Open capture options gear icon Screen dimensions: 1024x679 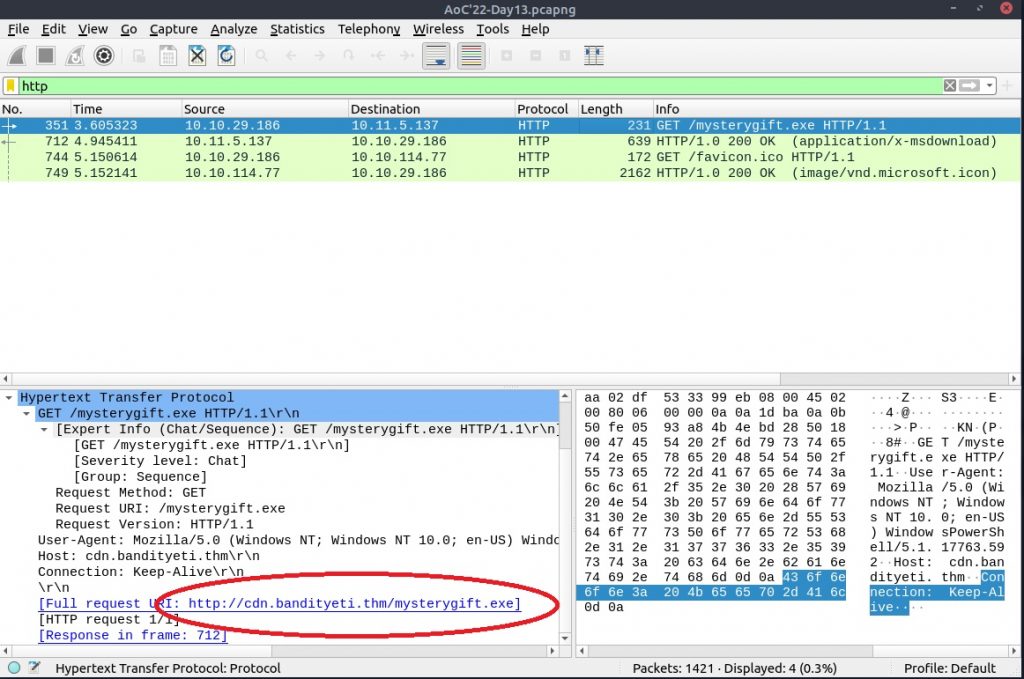(x=104, y=56)
